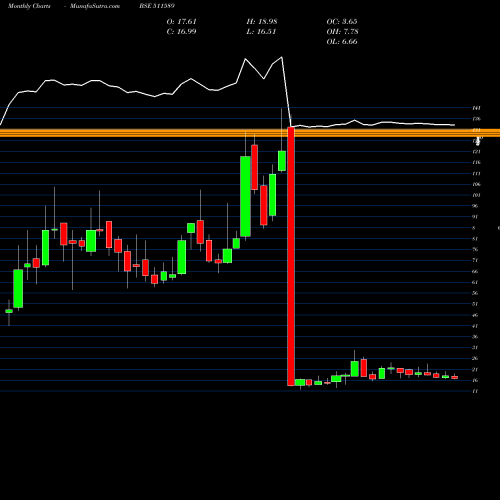
Task: Click the price axis label '46'
Action: pos(475,315)
